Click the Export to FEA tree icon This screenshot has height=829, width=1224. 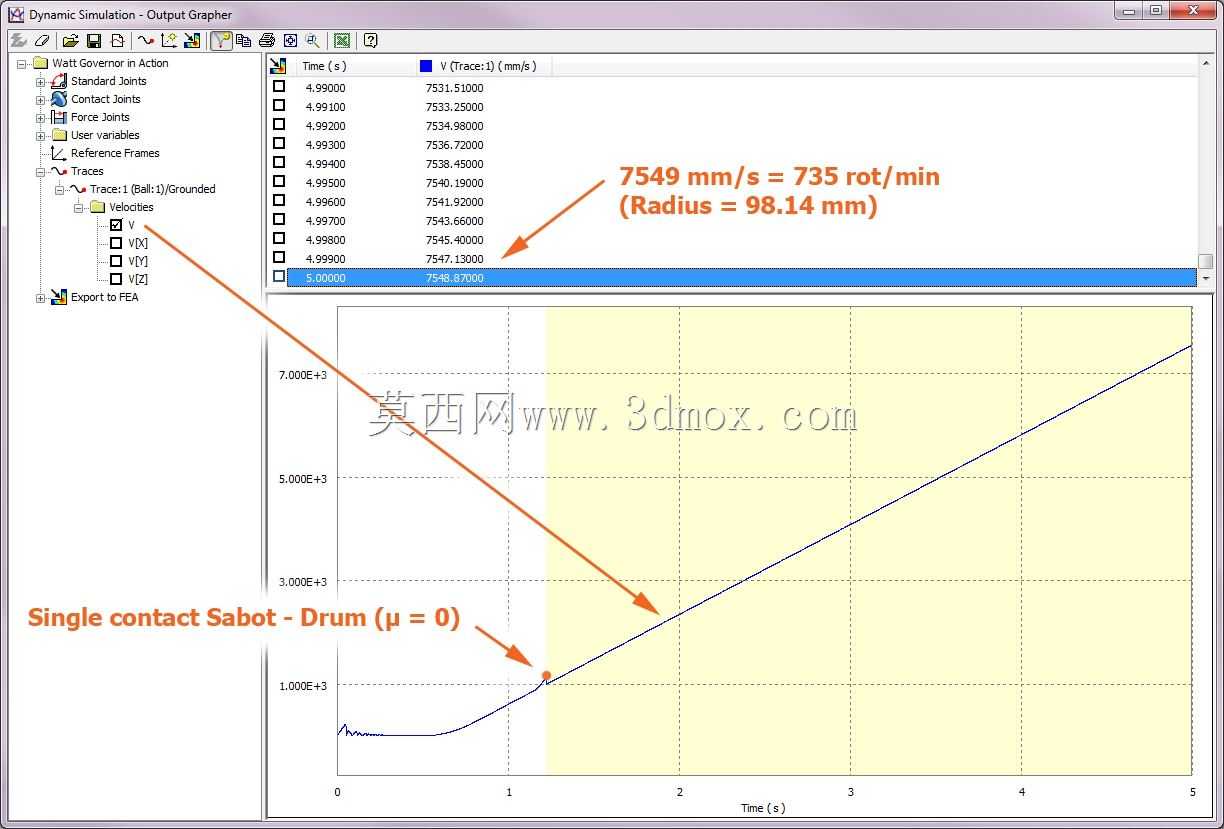click(x=59, y=297)
